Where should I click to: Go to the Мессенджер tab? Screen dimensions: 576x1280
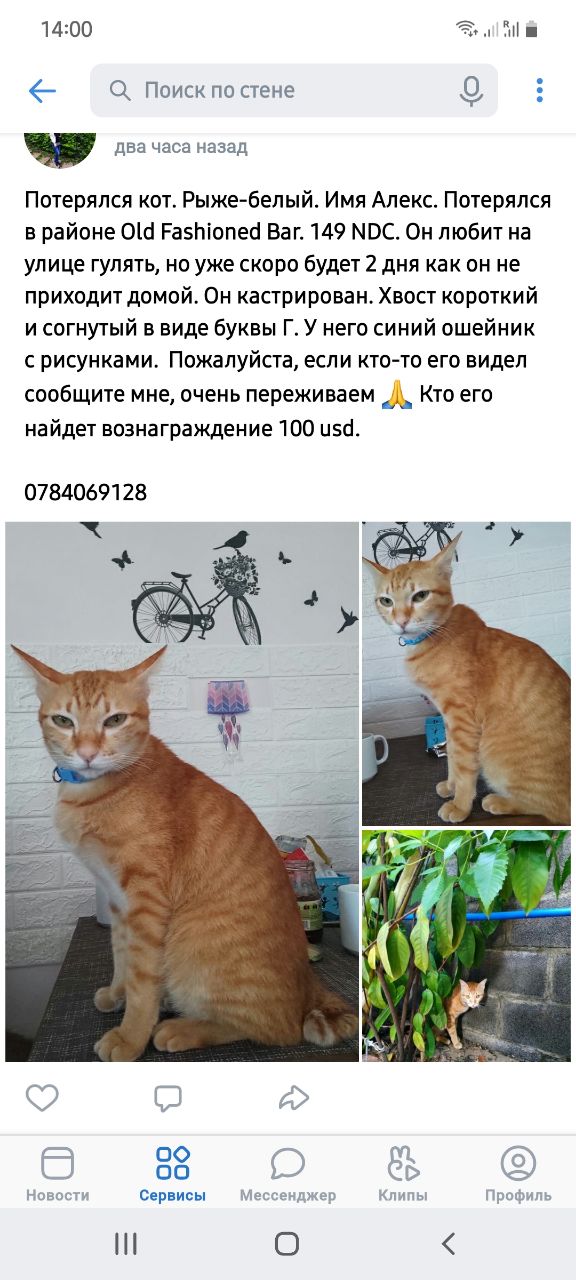pos(288,1174)
